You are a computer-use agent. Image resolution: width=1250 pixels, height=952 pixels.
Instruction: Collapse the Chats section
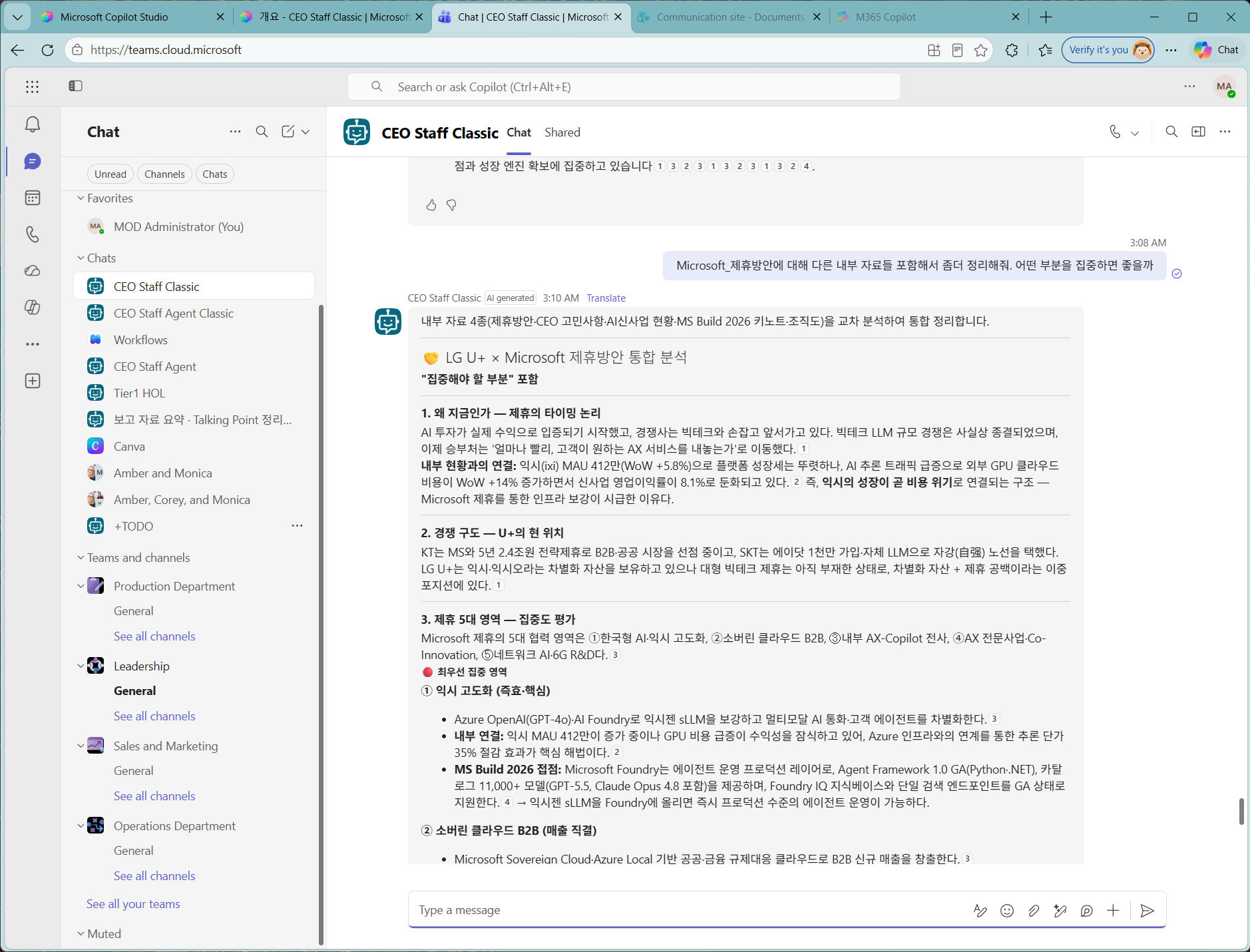click(x=81, y=258)
